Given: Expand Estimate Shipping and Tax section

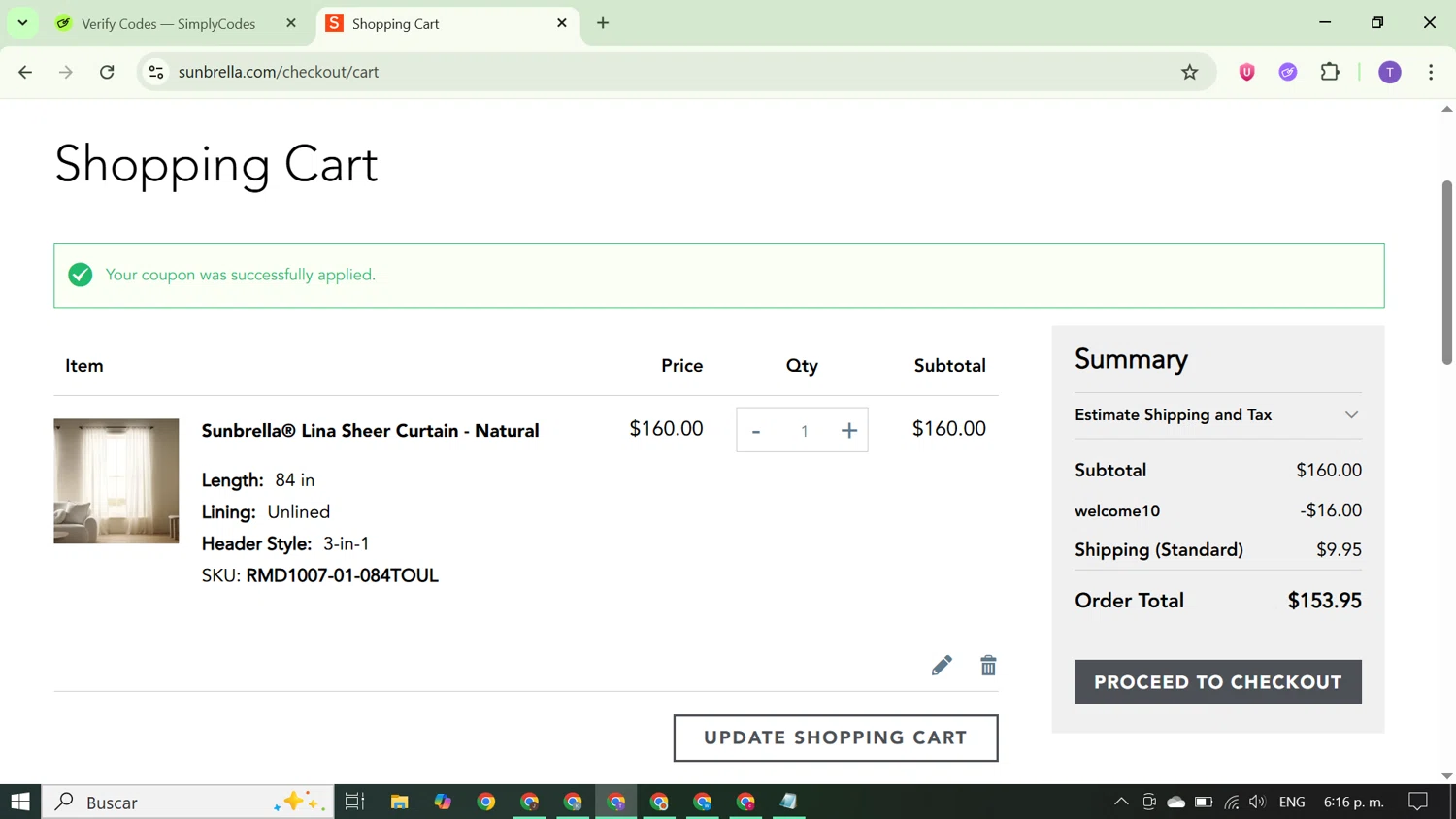Looking at the screenshot, I should pos(1218,415).
